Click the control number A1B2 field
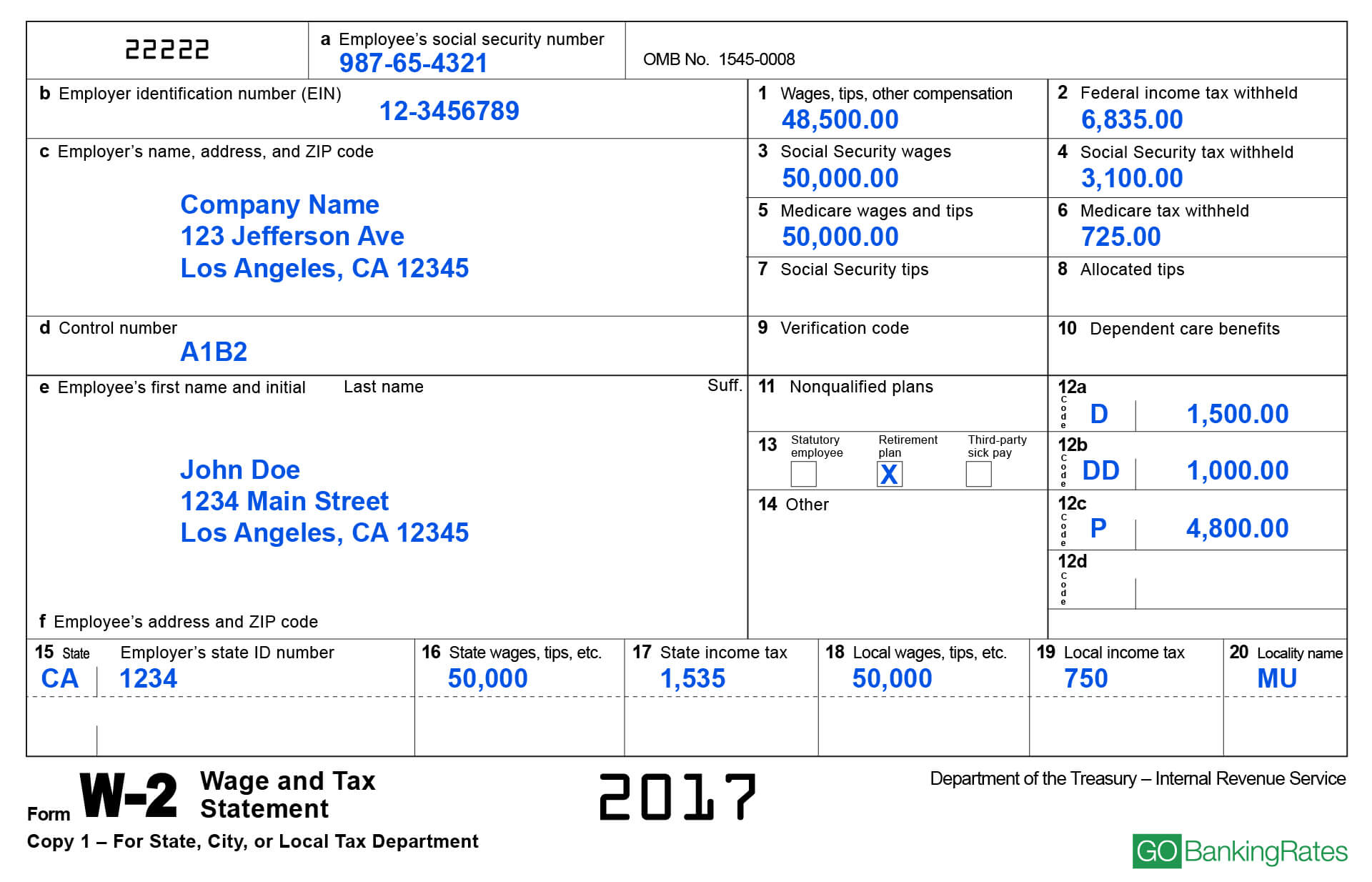This screenshot has height=882, width=1372. click(x=214, y=355)
